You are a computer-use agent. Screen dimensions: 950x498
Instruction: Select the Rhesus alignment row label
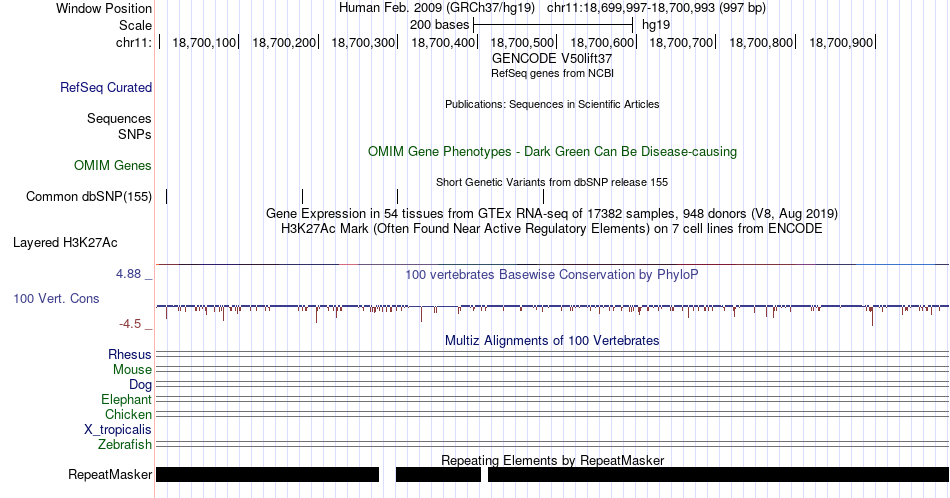point(130,354)
